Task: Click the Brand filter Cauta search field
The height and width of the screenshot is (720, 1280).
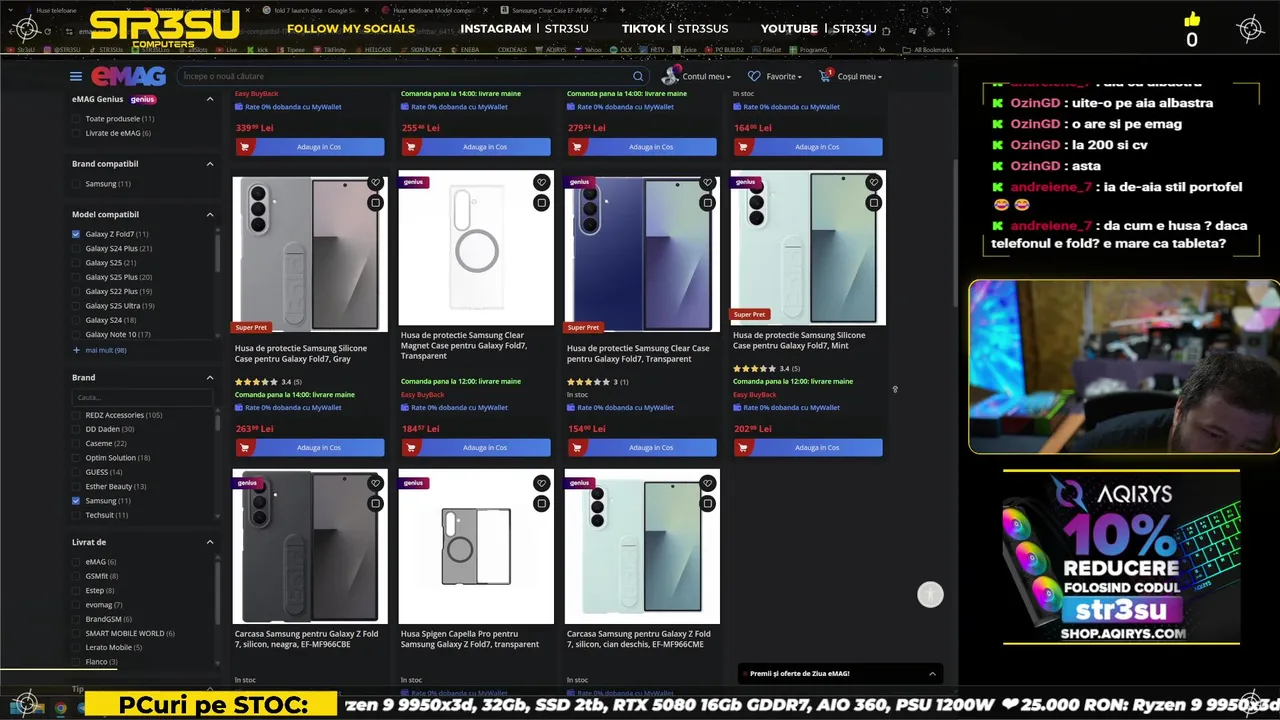Action: (x=142, y=397)
